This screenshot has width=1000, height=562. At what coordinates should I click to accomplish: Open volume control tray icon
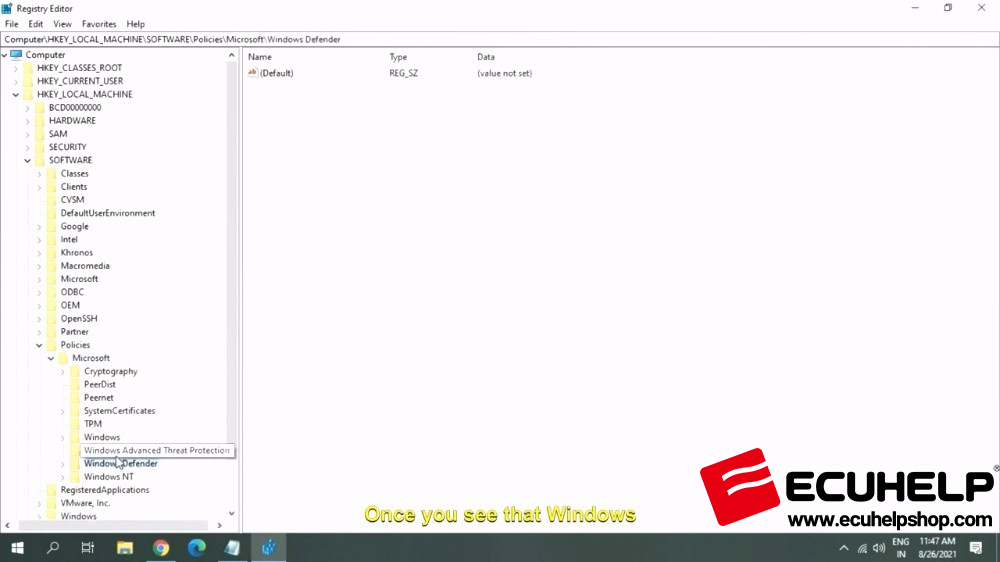click(x=879, y=548)
